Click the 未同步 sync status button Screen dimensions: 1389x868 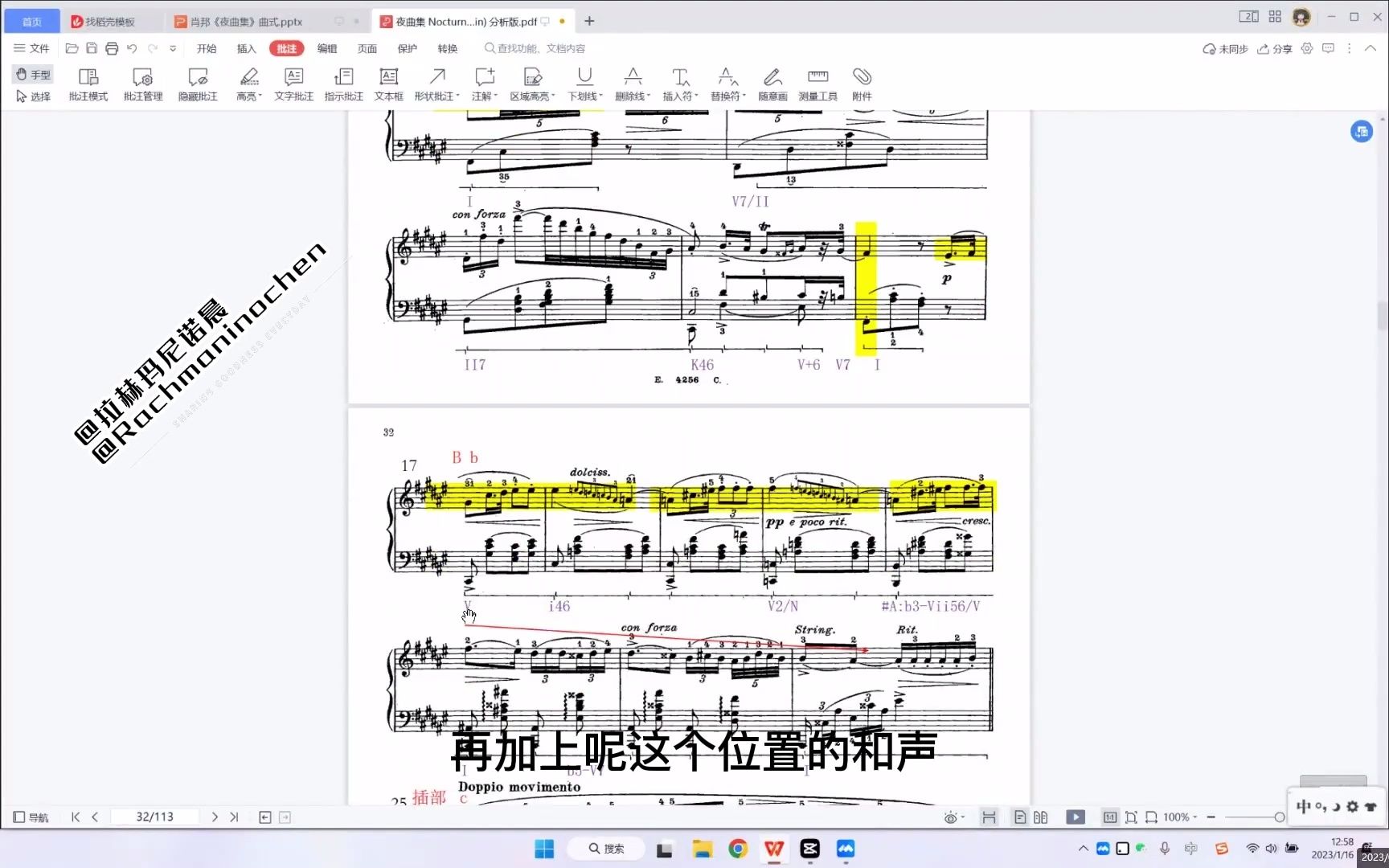1225,48
